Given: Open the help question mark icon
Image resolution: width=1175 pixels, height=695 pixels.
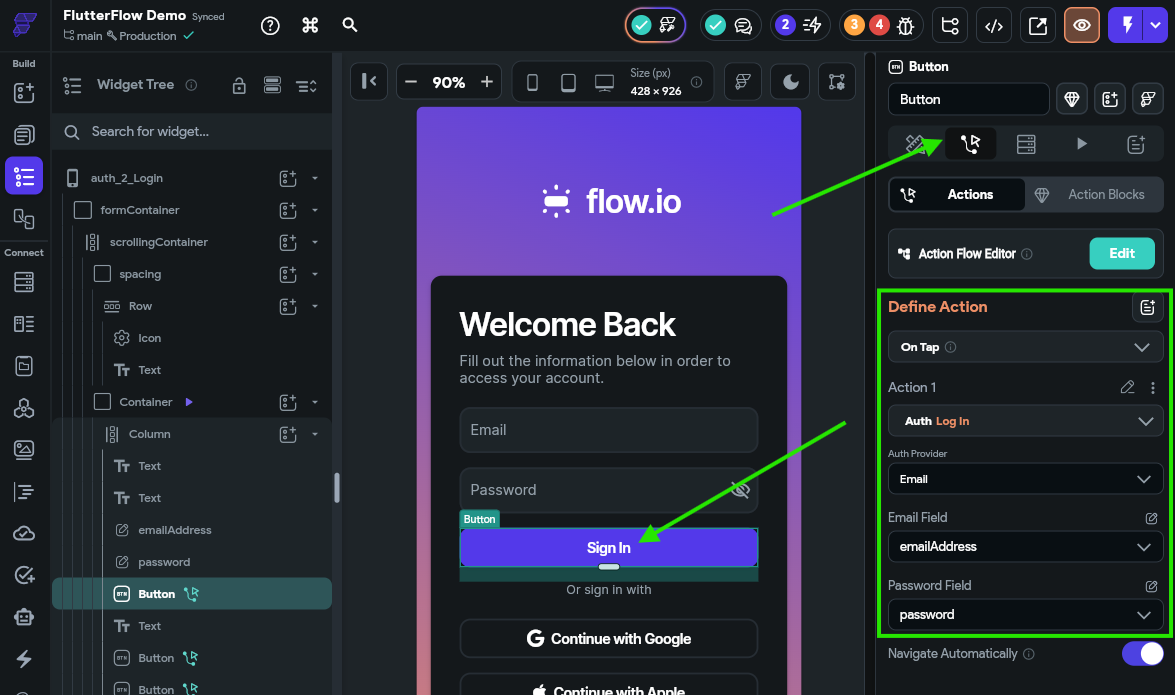Looking at the screenshot, I should click(270, 25).
